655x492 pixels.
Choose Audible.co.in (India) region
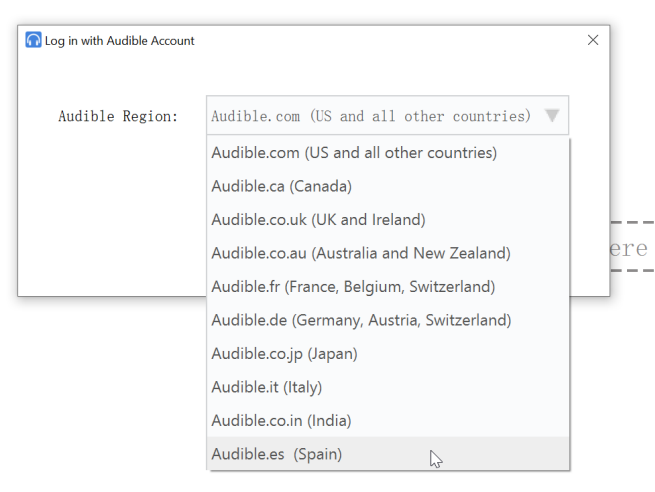[388, 420]
